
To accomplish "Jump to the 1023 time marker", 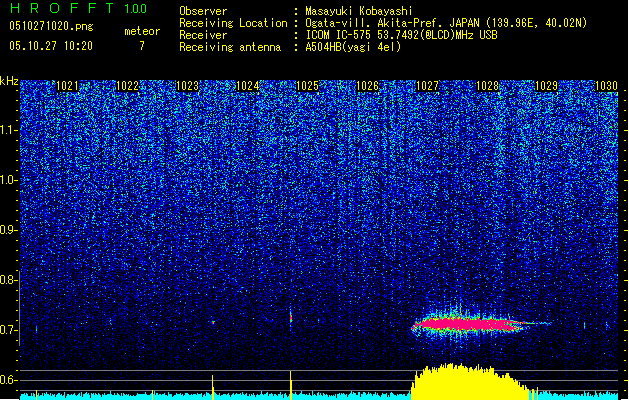I will tap(187, 86).
